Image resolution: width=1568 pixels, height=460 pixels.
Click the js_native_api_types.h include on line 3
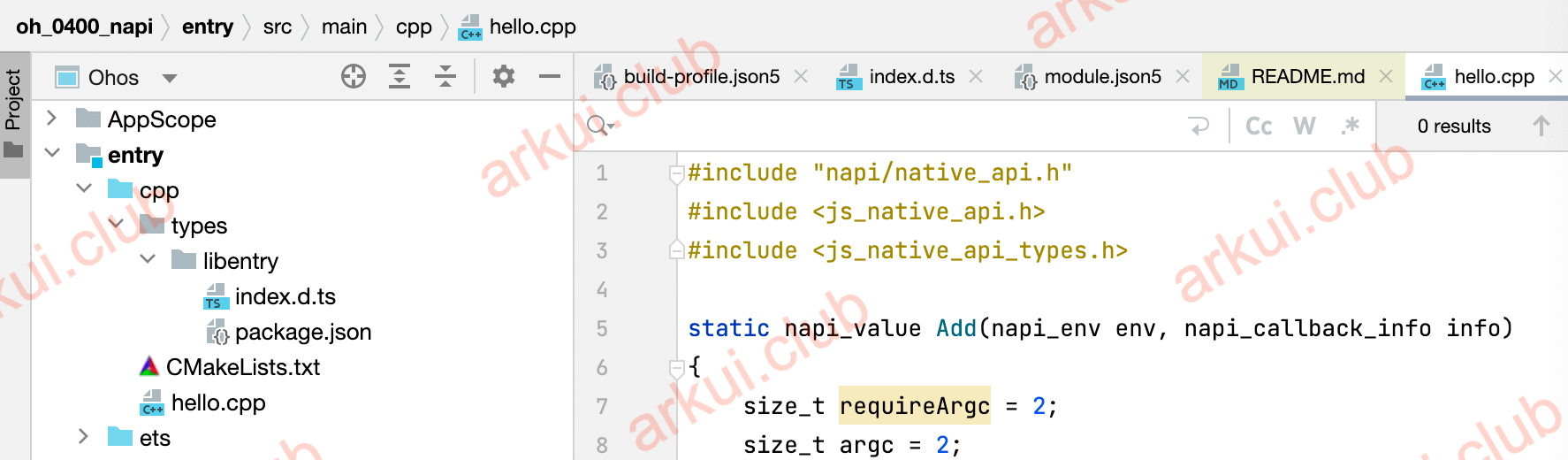coord(970,250)
